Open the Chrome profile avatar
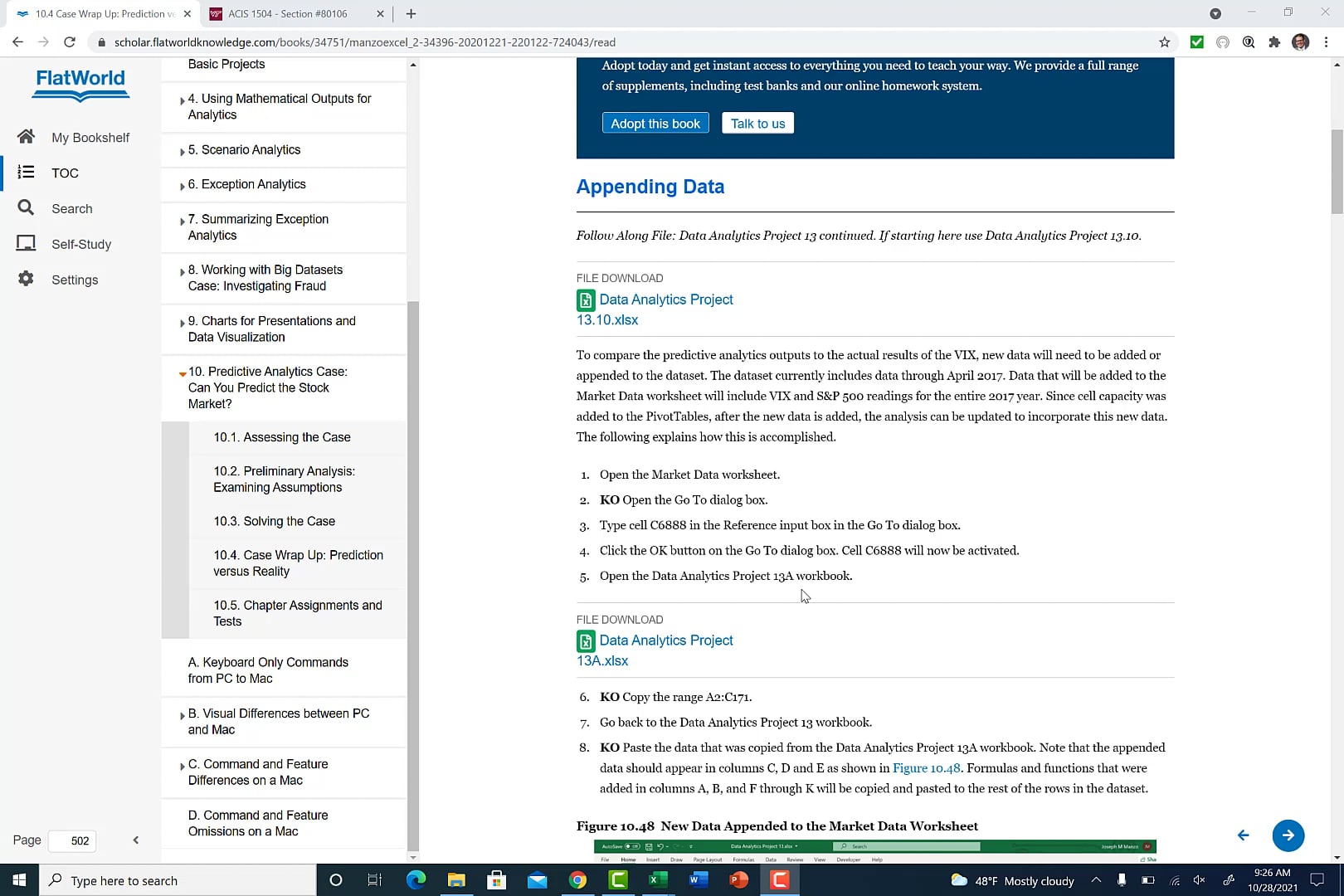The width and height of the screenshot is (1344, 896). click(1300, 41)
